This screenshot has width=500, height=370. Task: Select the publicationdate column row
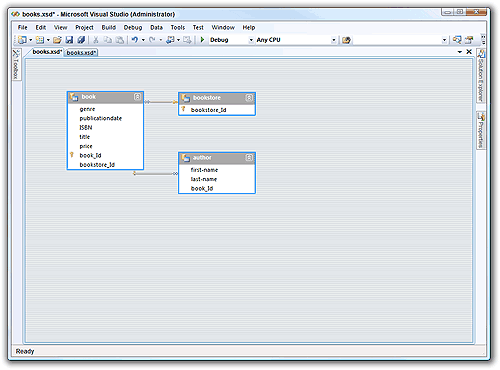click(x=105, y=118)
